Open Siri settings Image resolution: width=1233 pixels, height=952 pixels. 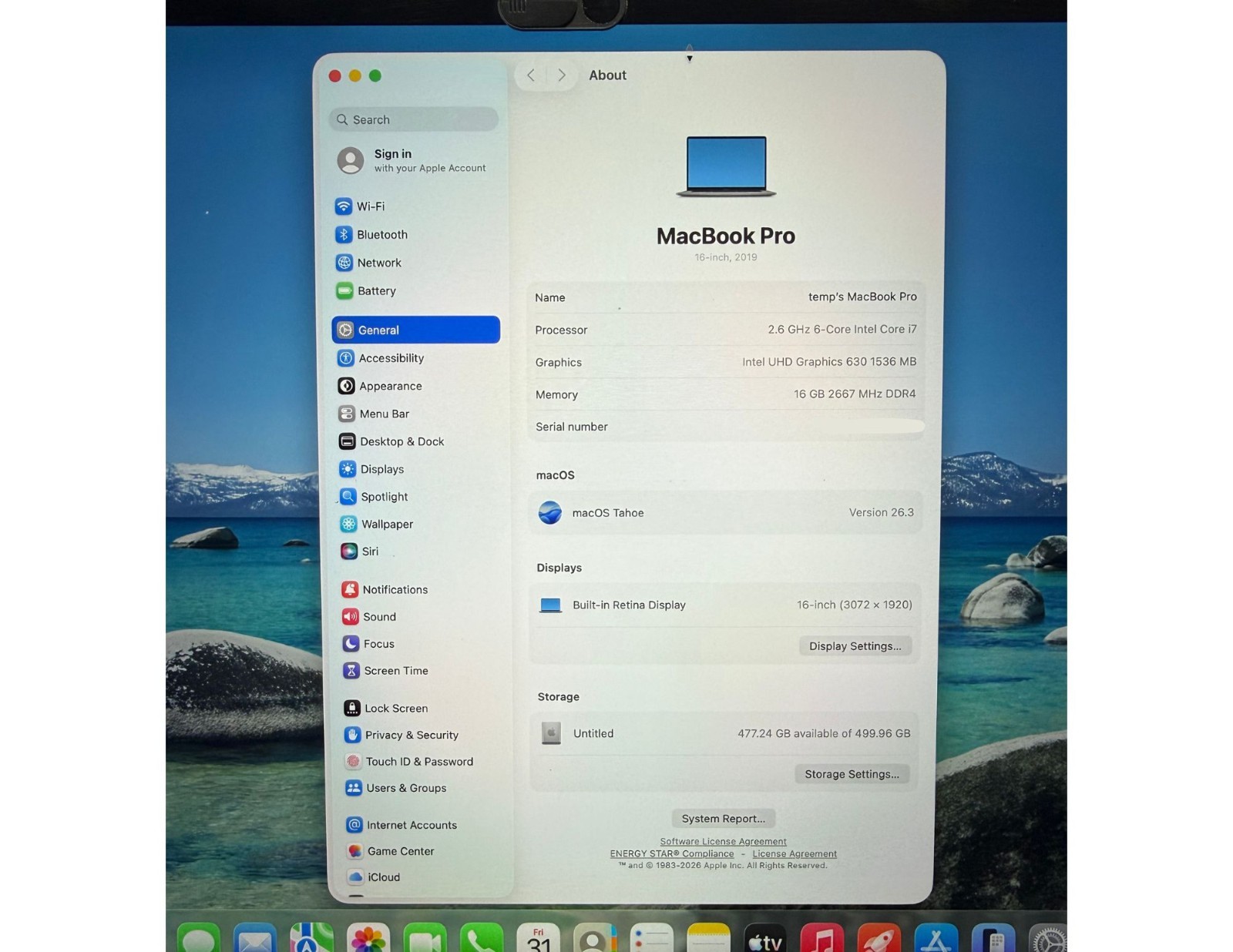point(361,551)
